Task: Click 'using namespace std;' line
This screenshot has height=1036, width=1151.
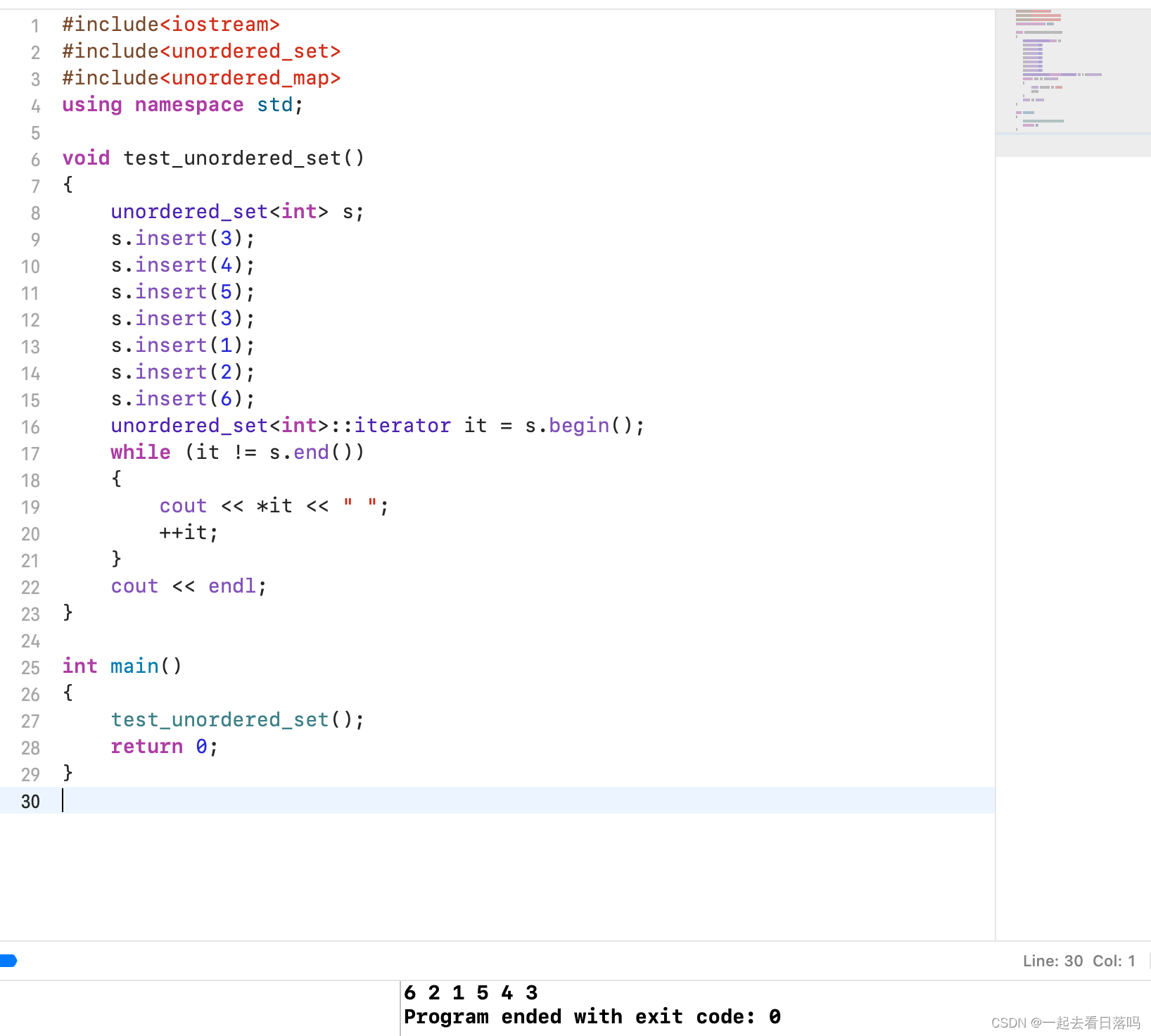Action: click(183, 105)
